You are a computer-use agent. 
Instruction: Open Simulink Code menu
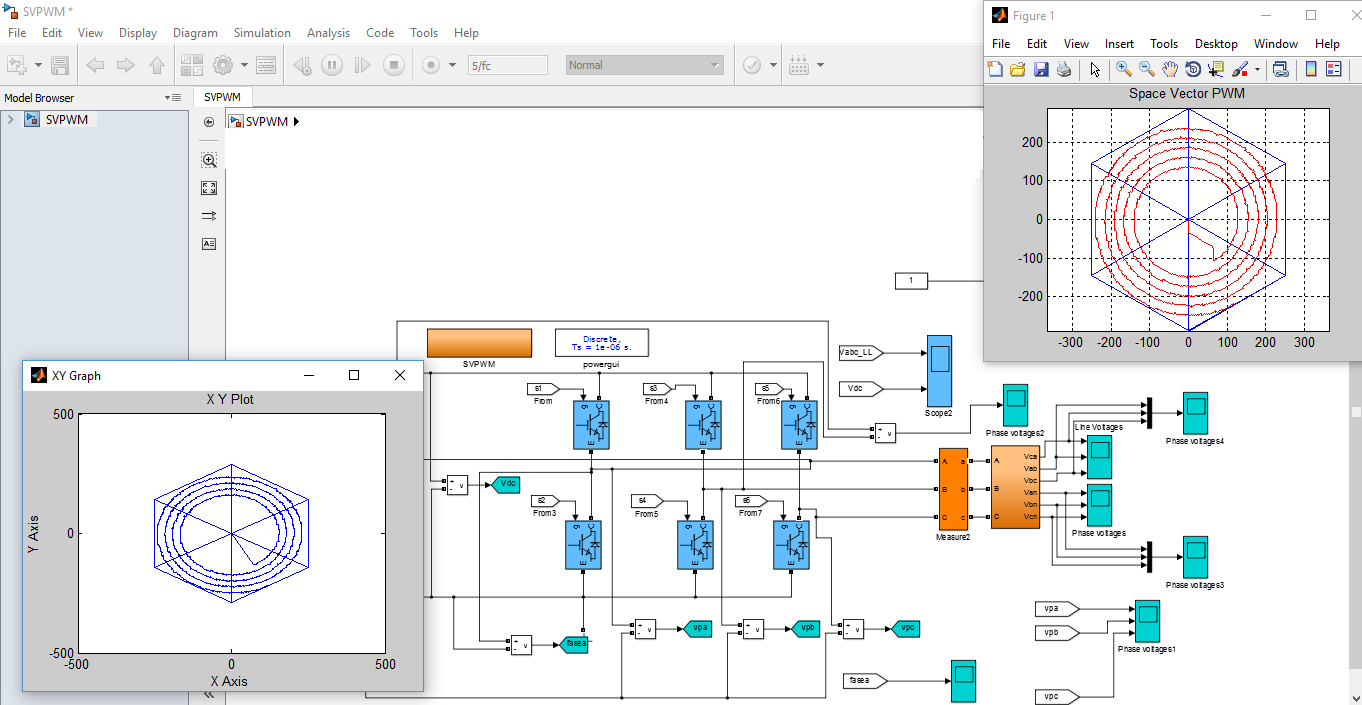pyautogui.click(x=380, y=33)
